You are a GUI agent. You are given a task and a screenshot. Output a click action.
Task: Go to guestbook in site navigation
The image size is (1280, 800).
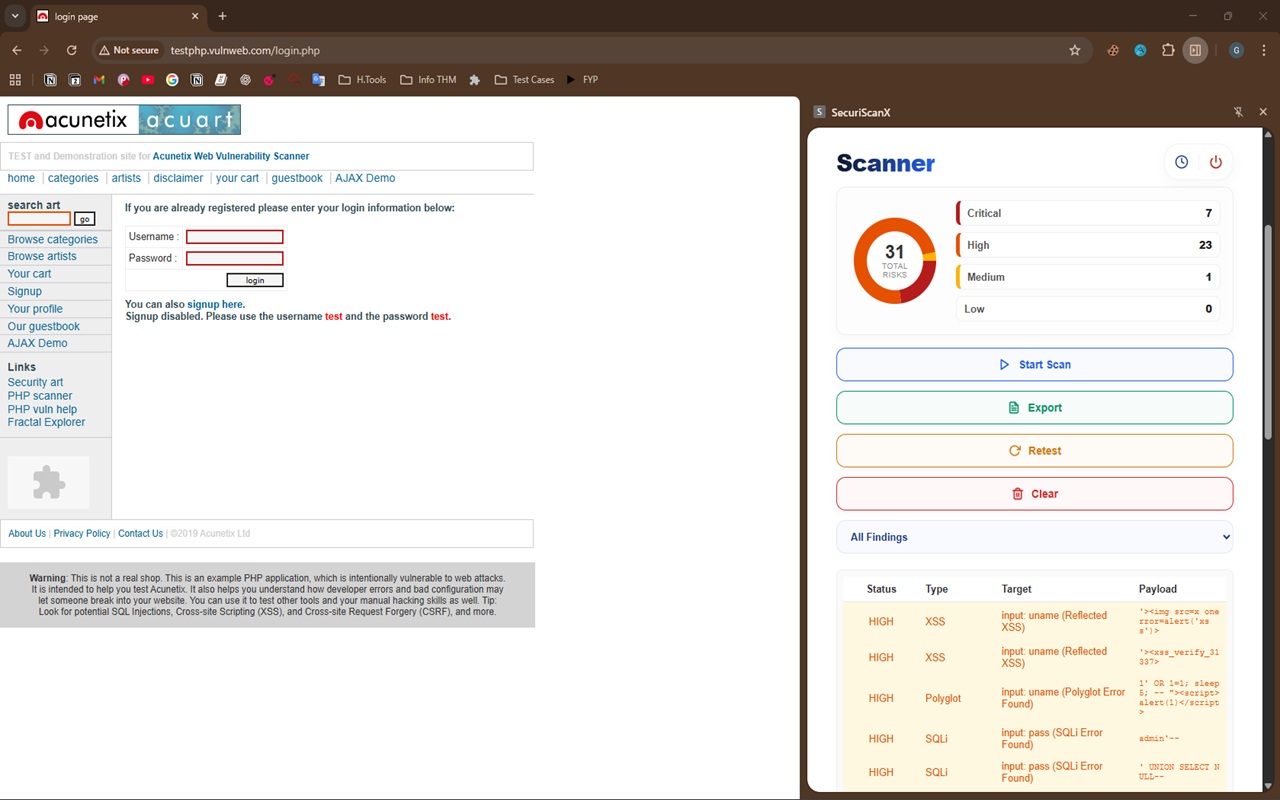tap(297, 178)
